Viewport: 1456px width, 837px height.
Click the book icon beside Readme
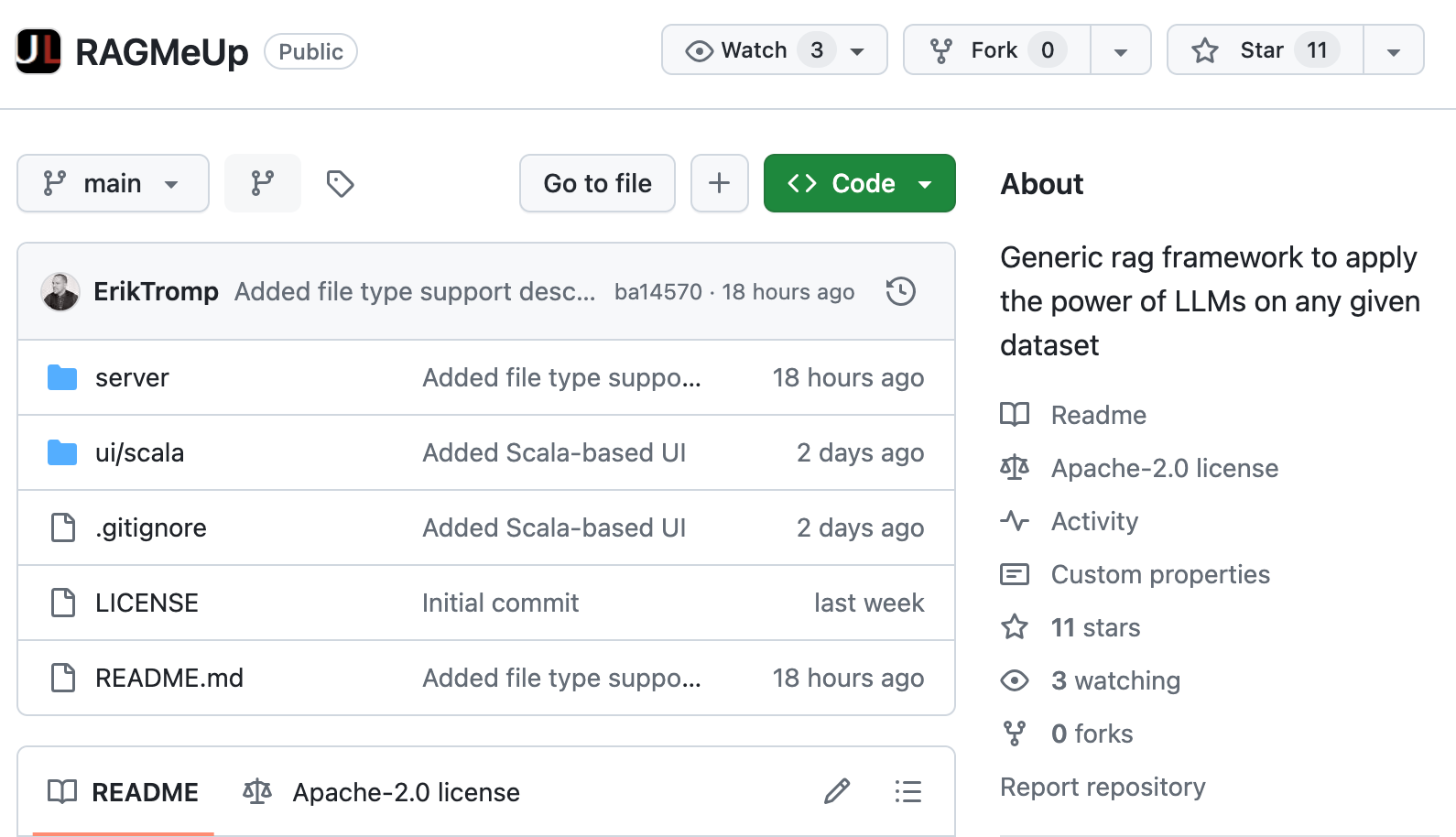(x=1015, y=415)
